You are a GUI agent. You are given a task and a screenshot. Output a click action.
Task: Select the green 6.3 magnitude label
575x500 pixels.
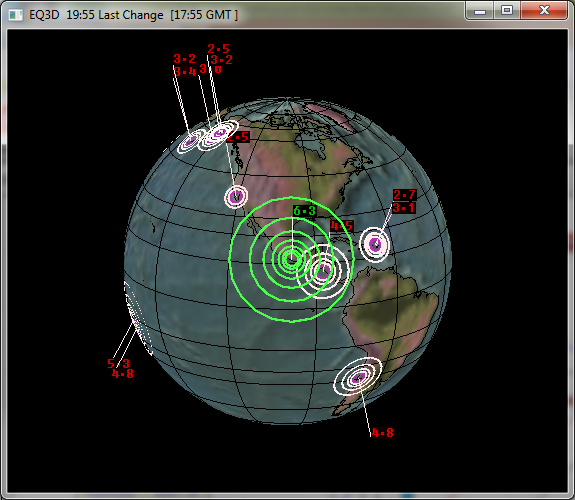[304, 211]
